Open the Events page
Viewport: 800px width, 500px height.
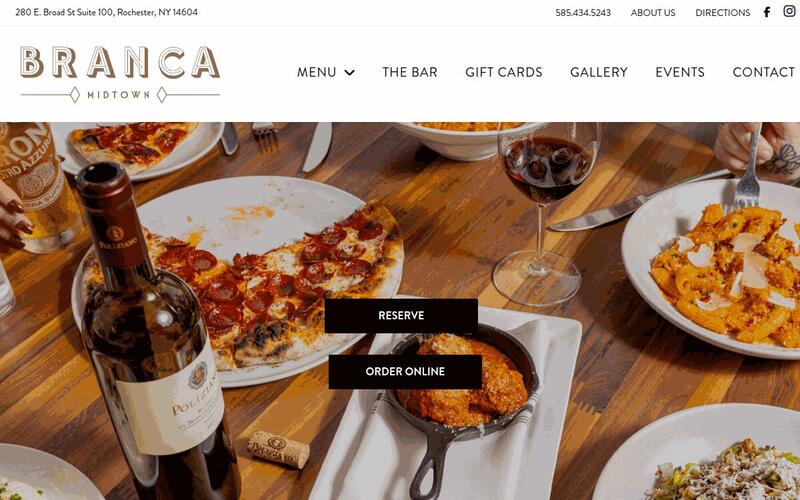[680, 72]
